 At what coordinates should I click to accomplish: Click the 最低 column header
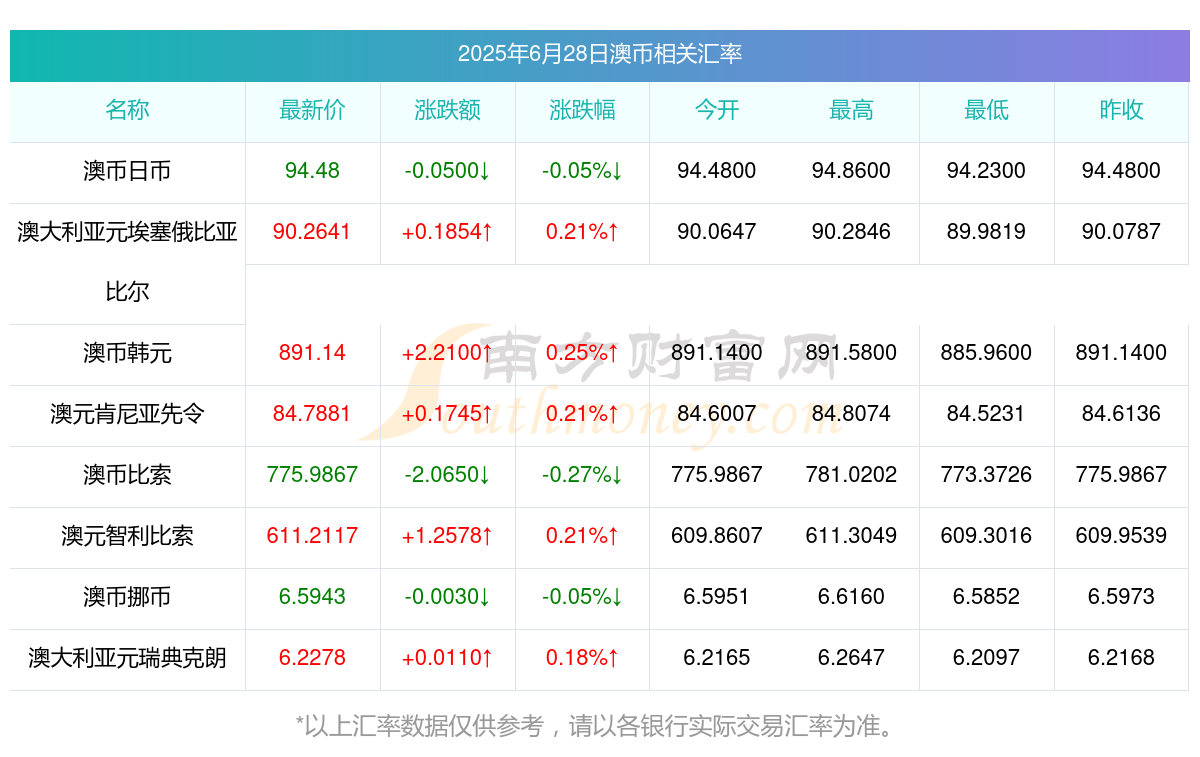click(986, 110)
